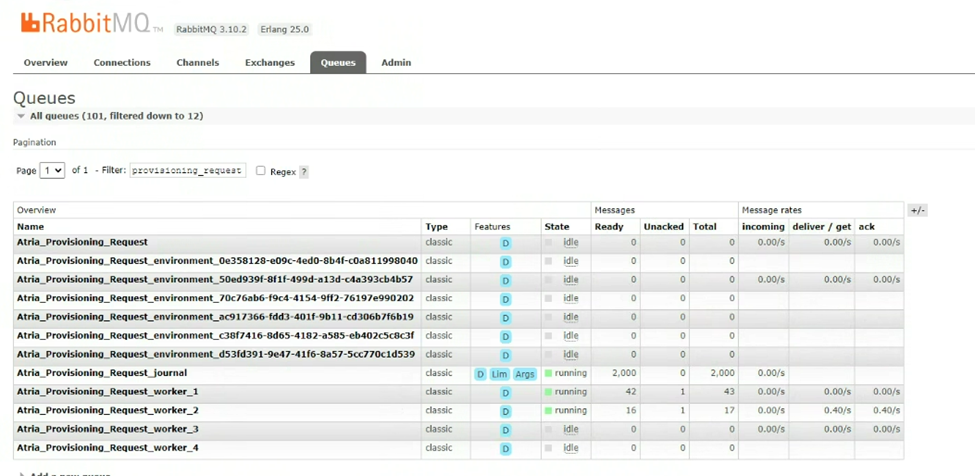Click the queue filter text field
The image size is (975, 476).
click(x=188, y=171)
